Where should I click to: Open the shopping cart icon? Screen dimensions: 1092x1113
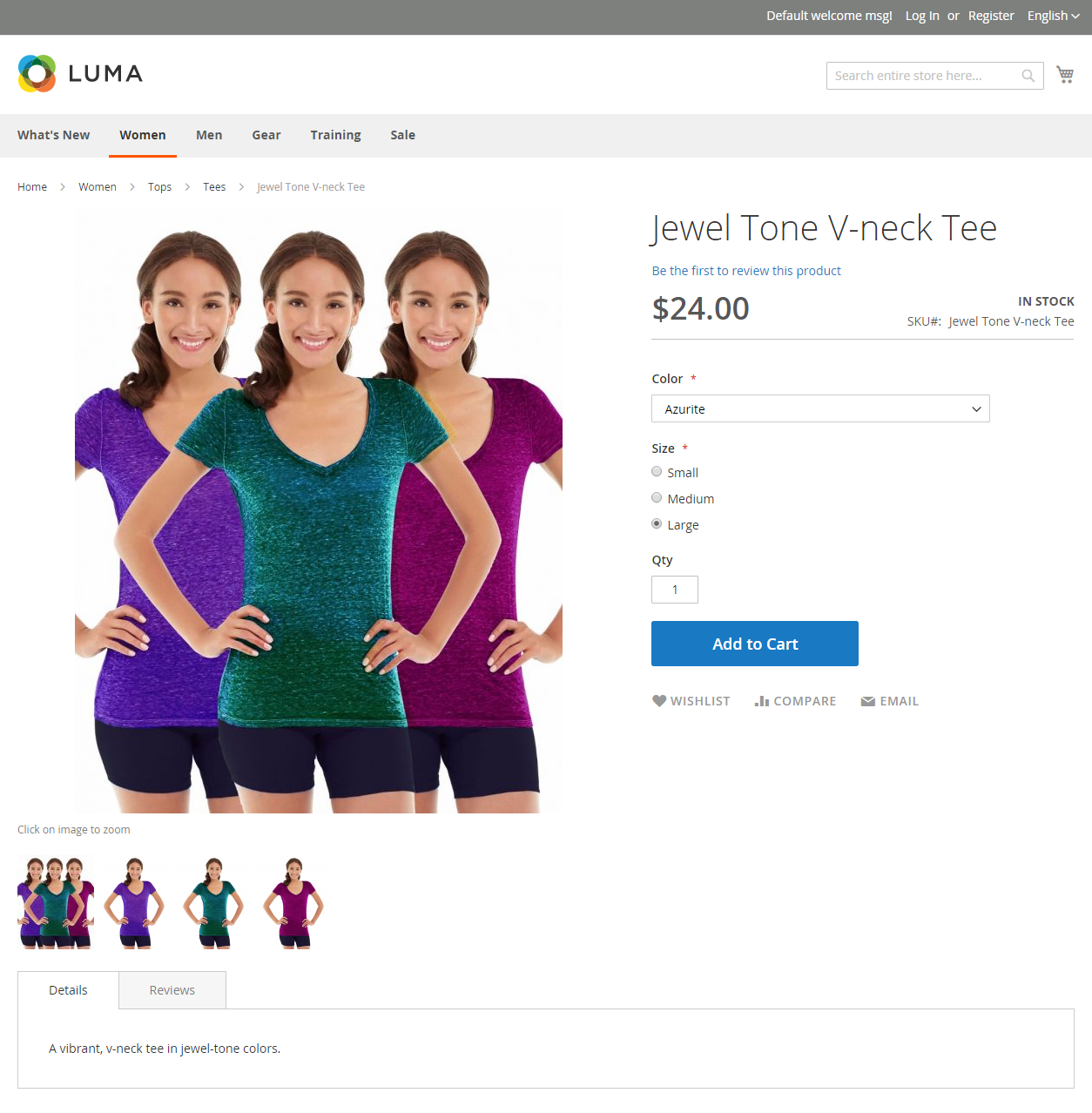1065,75
